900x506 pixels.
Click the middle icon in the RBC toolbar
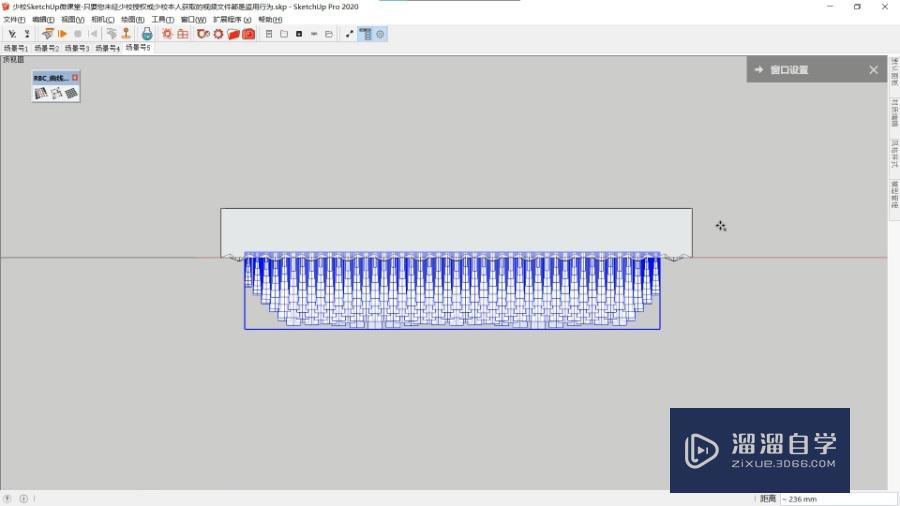tap(56, 93)
